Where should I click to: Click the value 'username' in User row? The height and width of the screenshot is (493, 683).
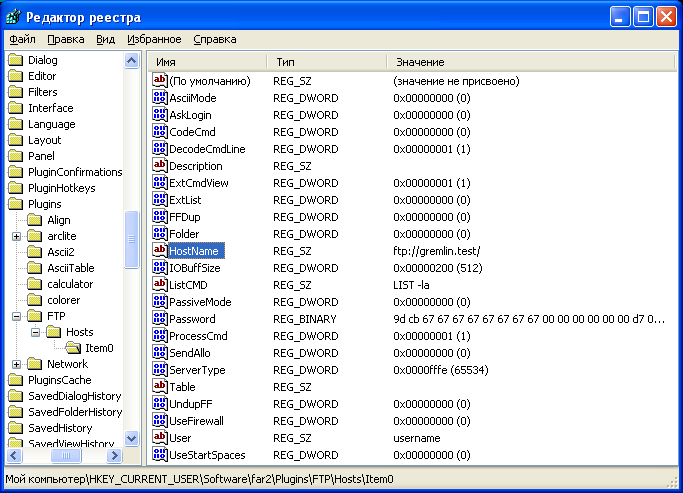pyautogui.click(x=416, y=438)
